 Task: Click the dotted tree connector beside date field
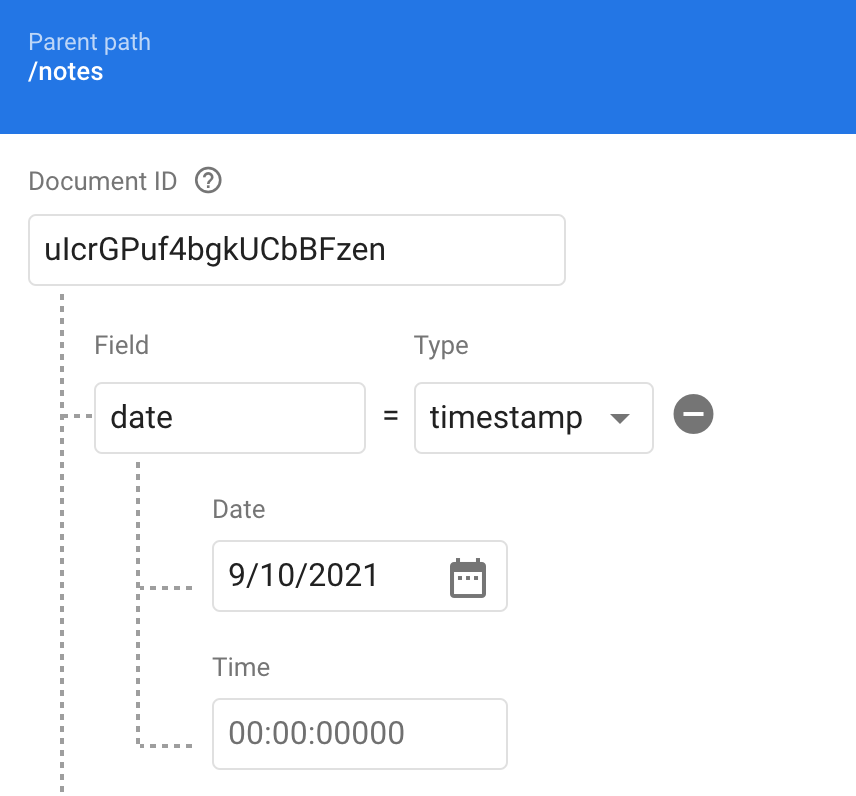click(76, 416)
